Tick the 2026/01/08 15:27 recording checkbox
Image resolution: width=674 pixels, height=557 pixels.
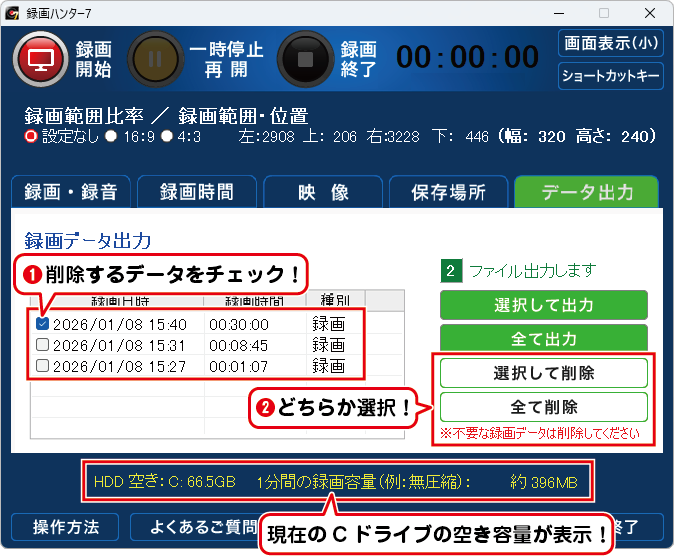[x=42, y=366]
